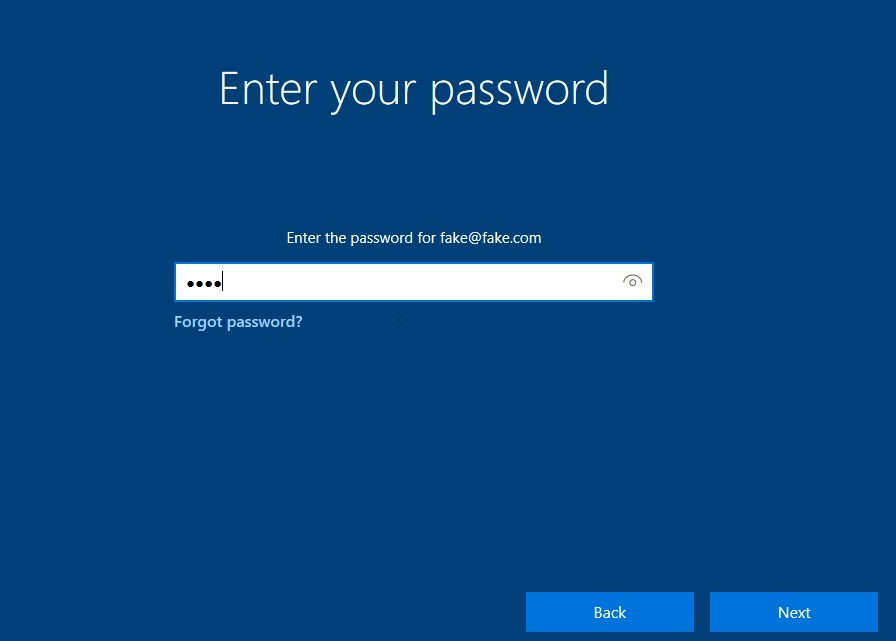Click the blue Next button's label text
Image resolution: width=896 pixels, height=641 pixels.
coord(794,612)
